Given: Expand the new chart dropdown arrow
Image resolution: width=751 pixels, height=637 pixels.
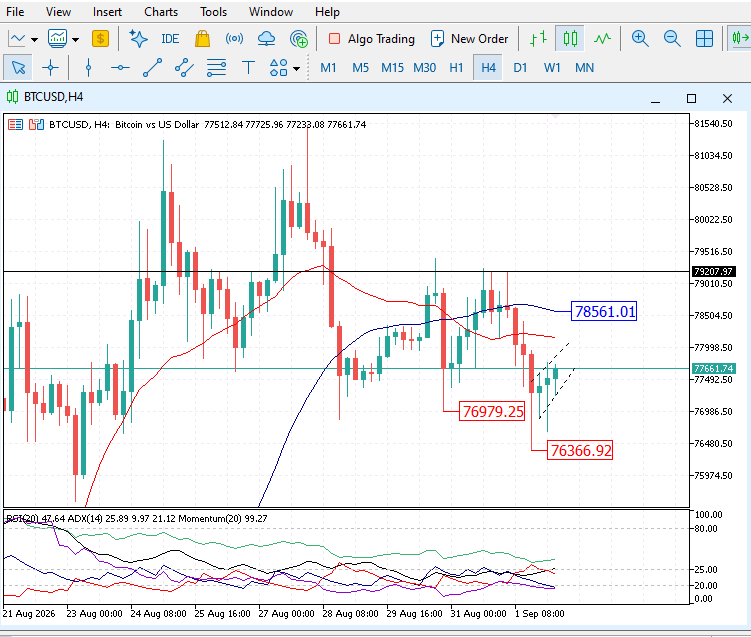Looking at the screenshot, I should (x=34, y=39).
